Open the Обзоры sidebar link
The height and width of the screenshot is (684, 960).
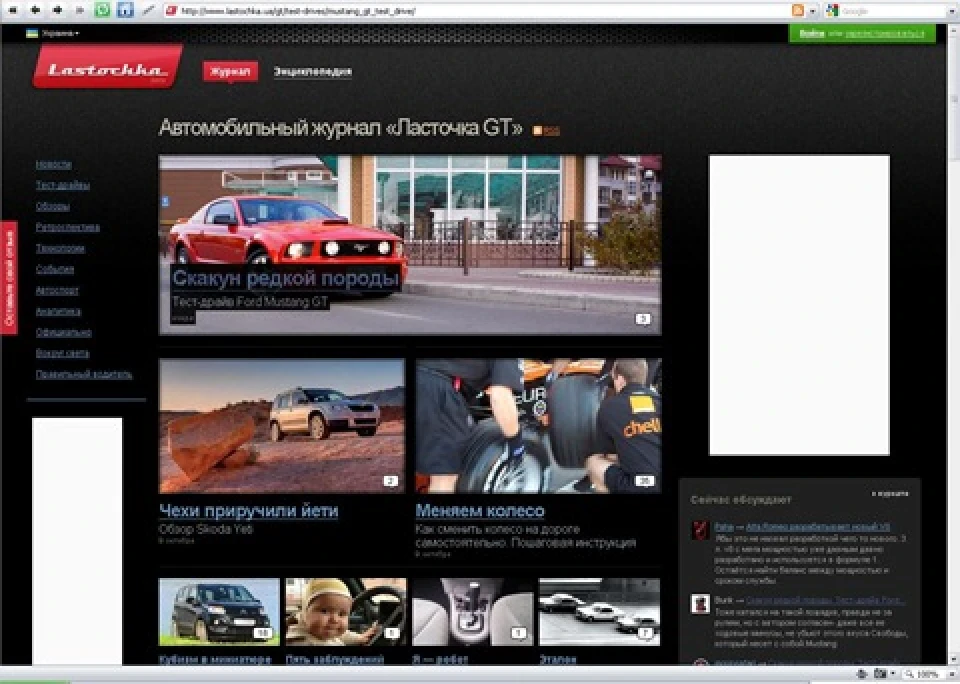pyautogui.click(x=53, y=206)
